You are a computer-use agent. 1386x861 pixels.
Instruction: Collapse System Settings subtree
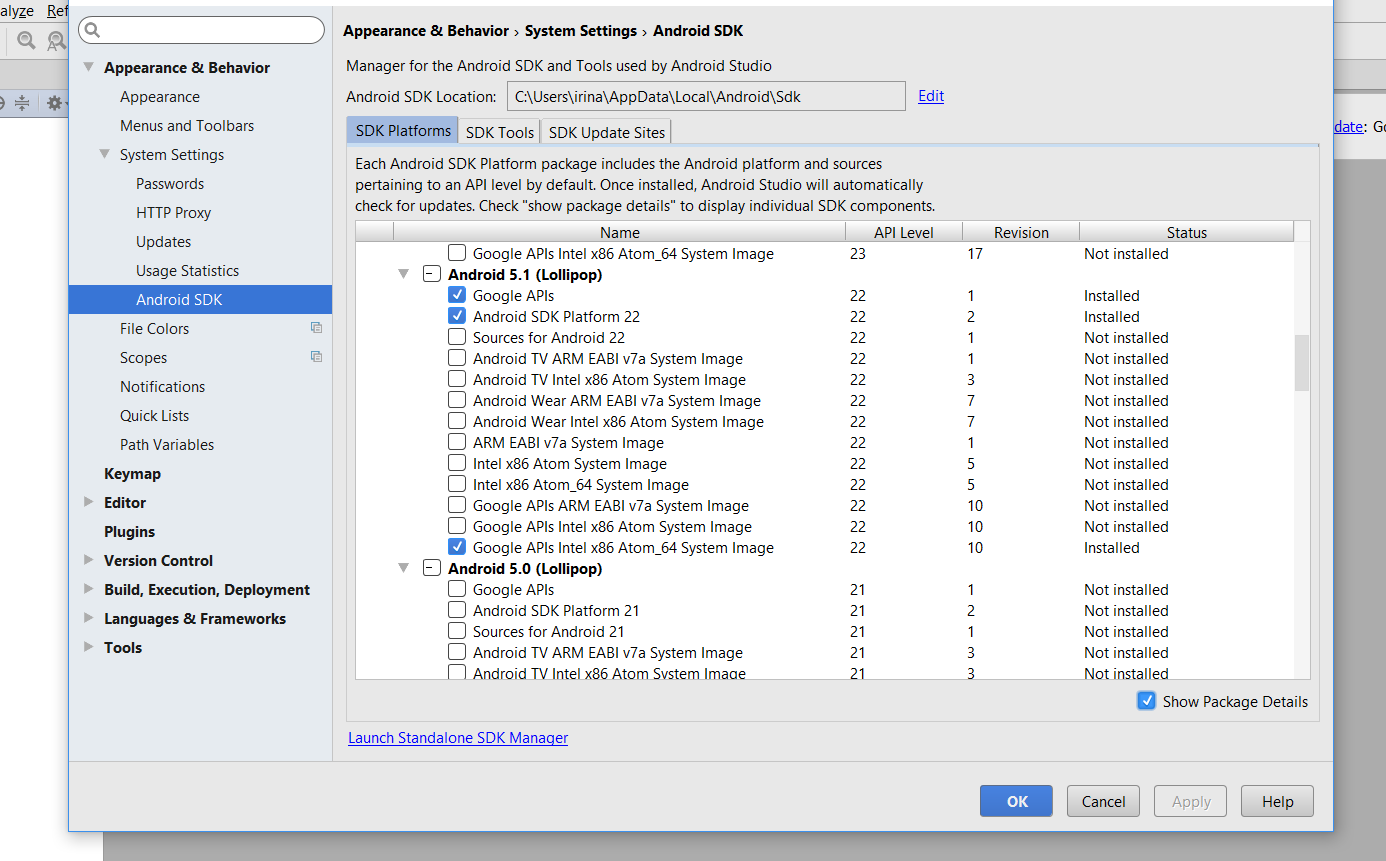point(105,155)
